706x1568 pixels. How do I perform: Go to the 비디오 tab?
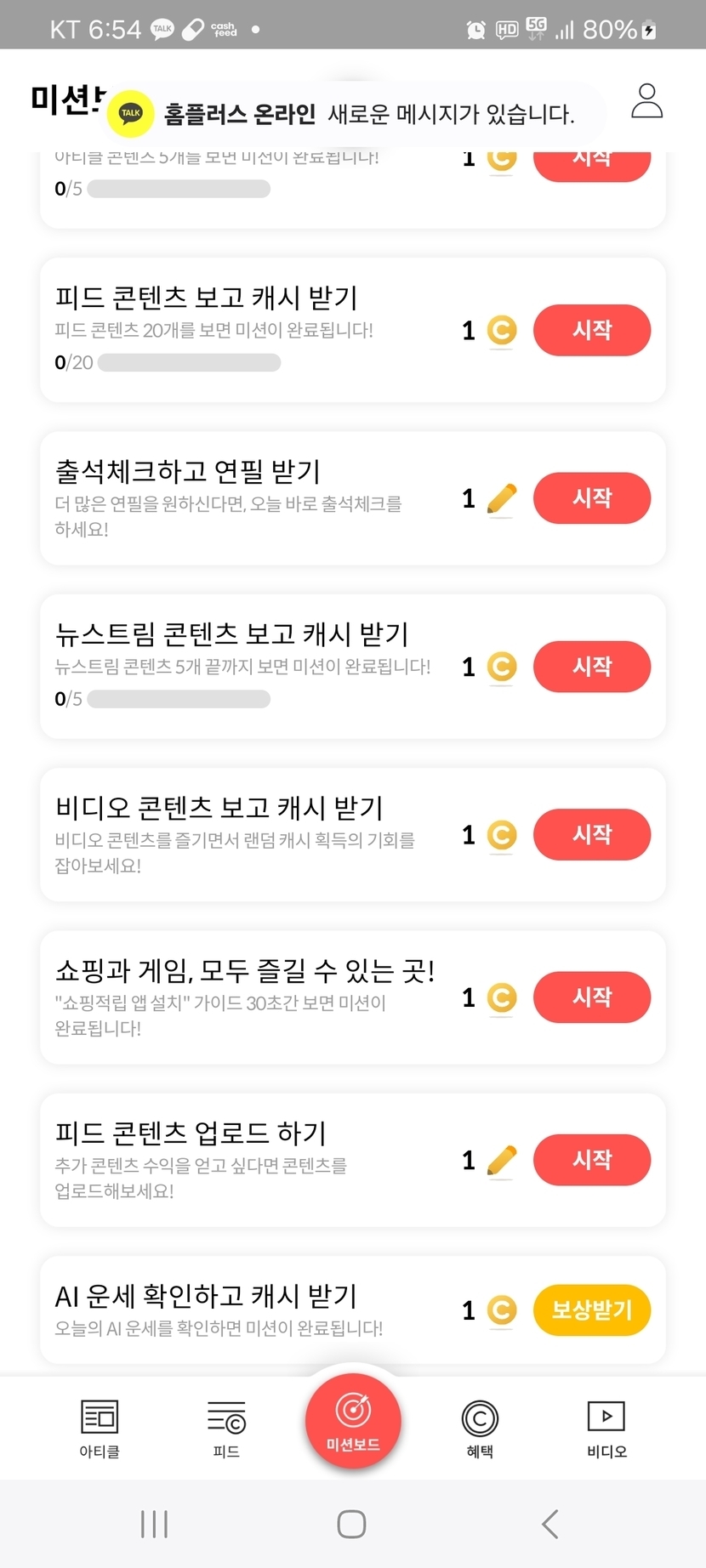point(606,1428)
